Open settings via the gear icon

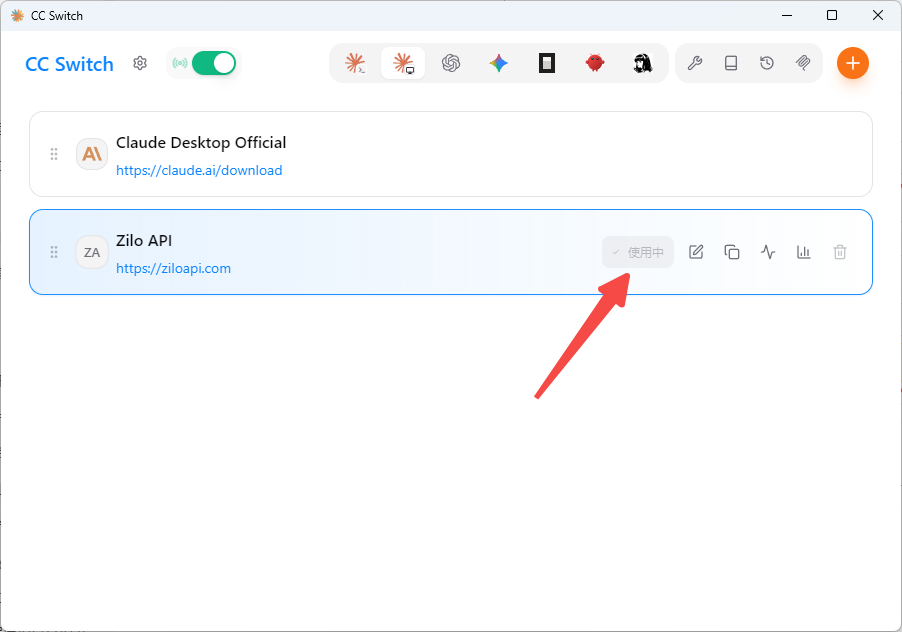pyautogui.click(x=140, y=63)
